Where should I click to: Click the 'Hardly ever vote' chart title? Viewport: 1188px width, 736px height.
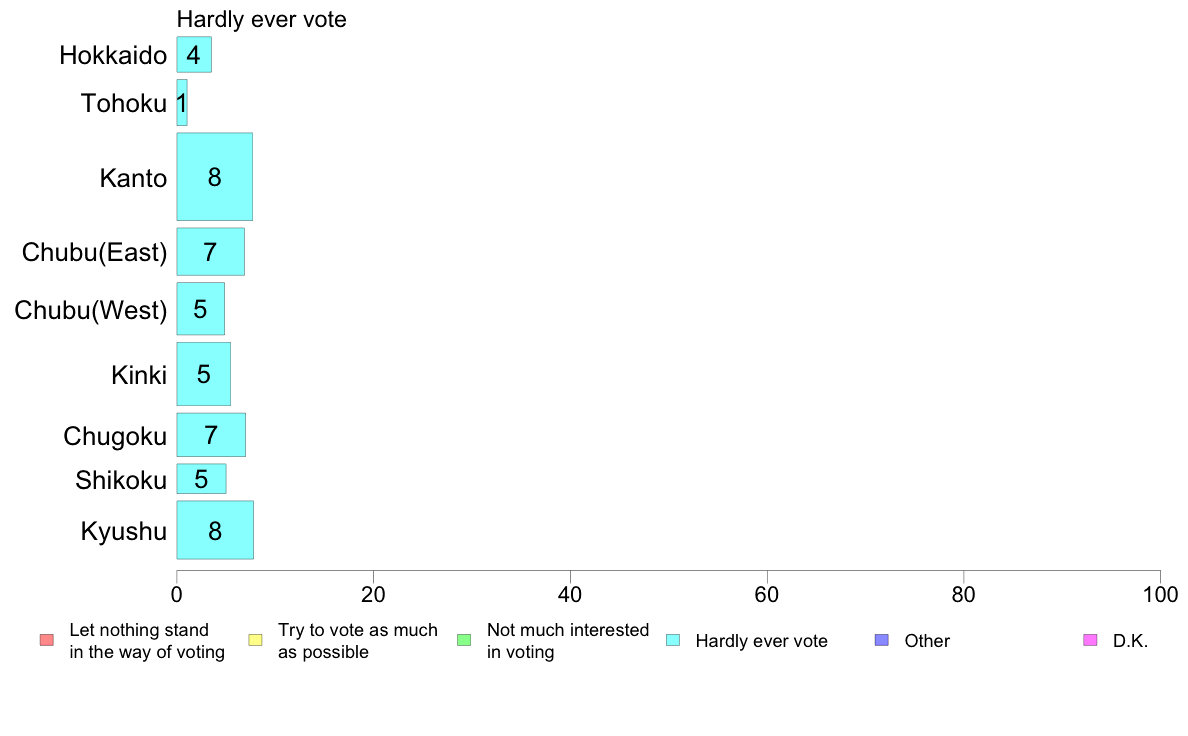pyautogui.click(x=261, y=19)
